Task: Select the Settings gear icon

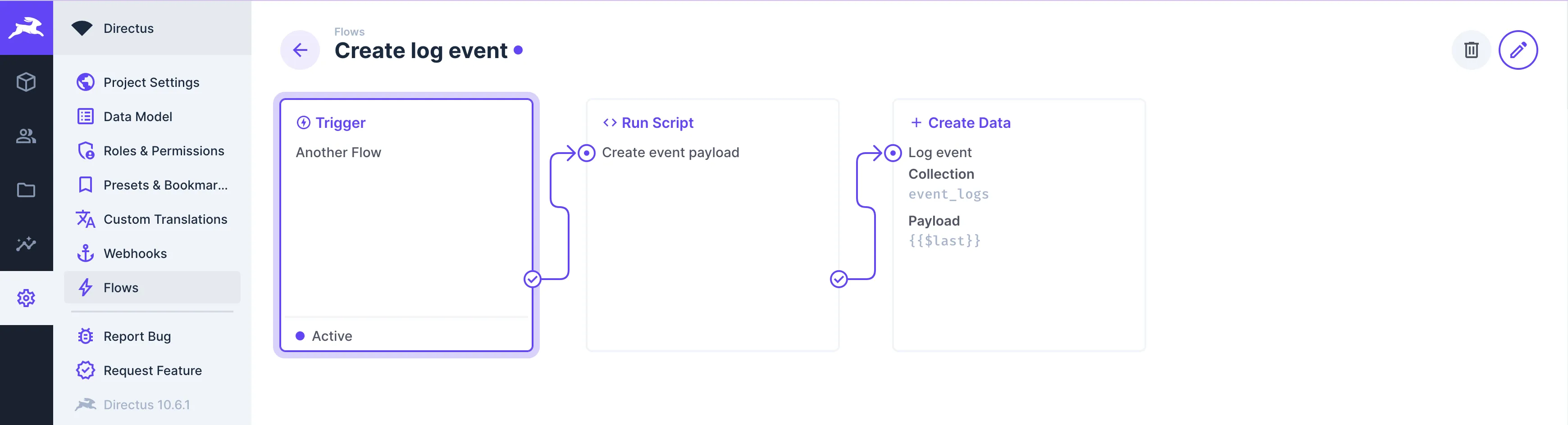Action: [x=27, y=297]
